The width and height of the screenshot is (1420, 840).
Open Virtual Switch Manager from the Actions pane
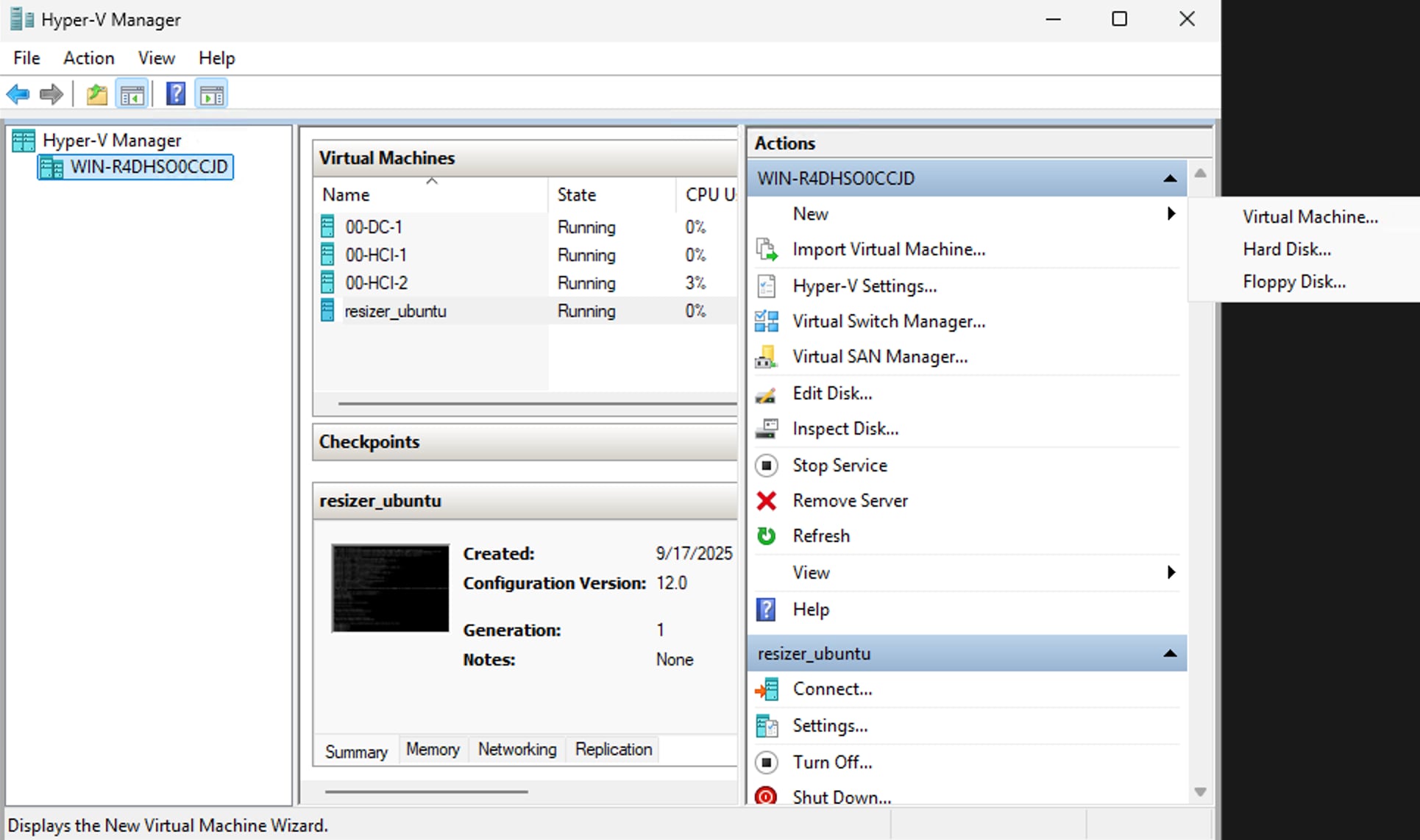tap(888, 321)
